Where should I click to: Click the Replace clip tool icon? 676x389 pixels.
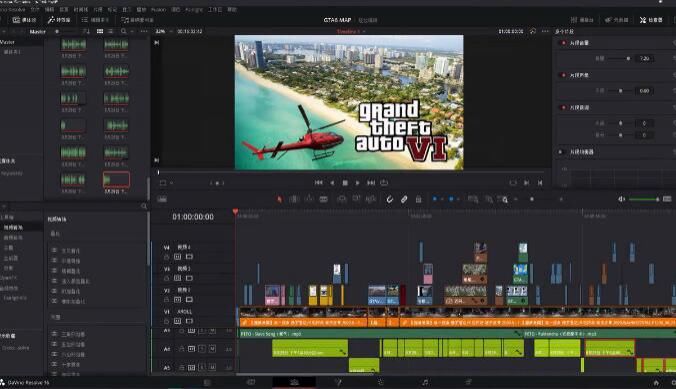click(371, 199)
